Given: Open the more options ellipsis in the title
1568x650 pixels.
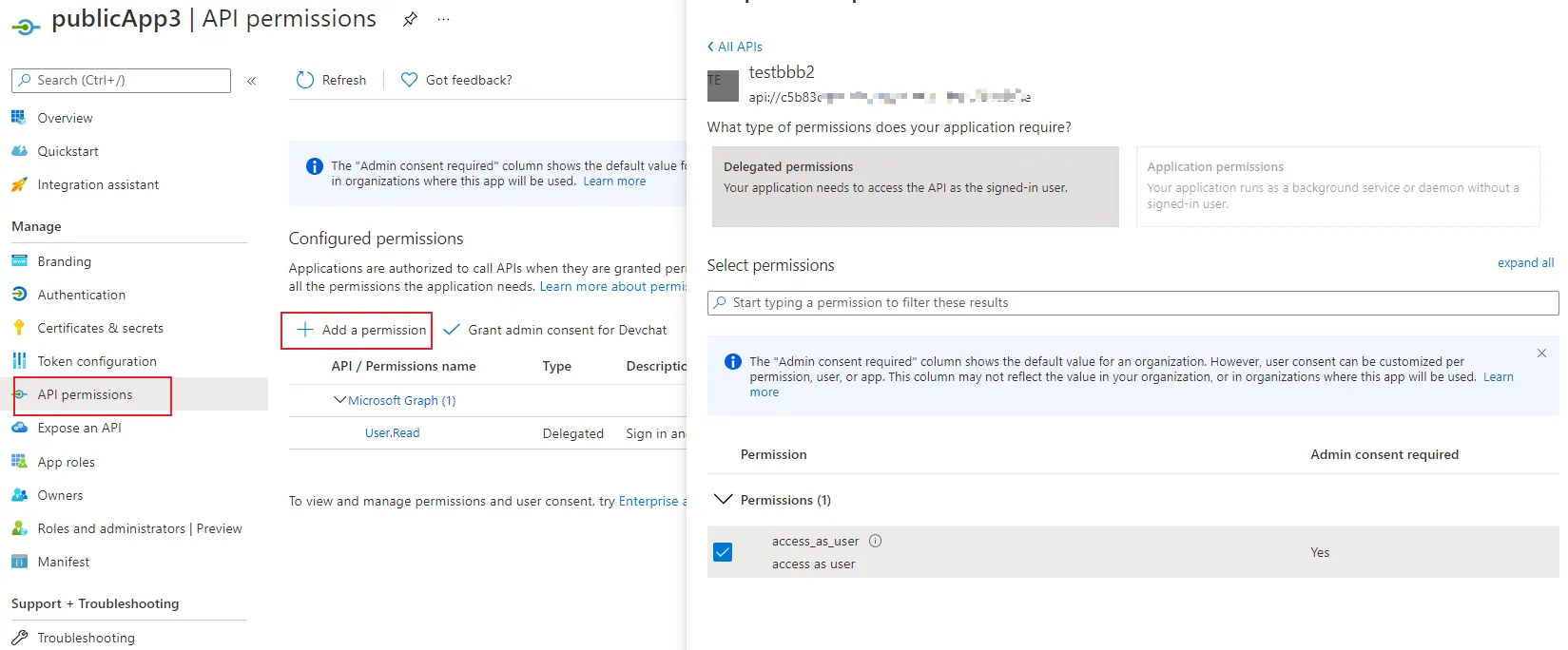Looking at the screenshot, I should [443, 19].
